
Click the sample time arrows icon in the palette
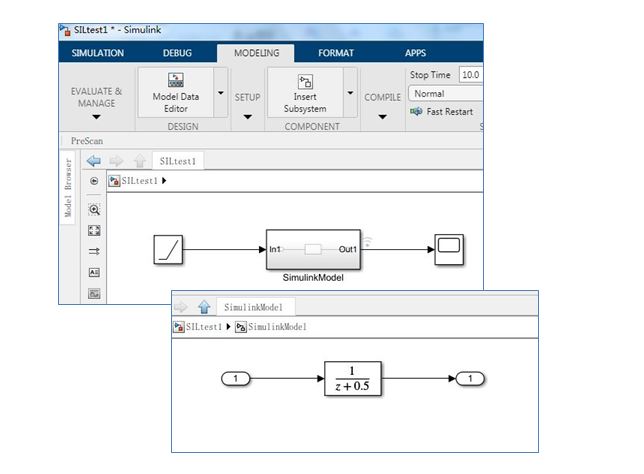(x=94, y=251)
